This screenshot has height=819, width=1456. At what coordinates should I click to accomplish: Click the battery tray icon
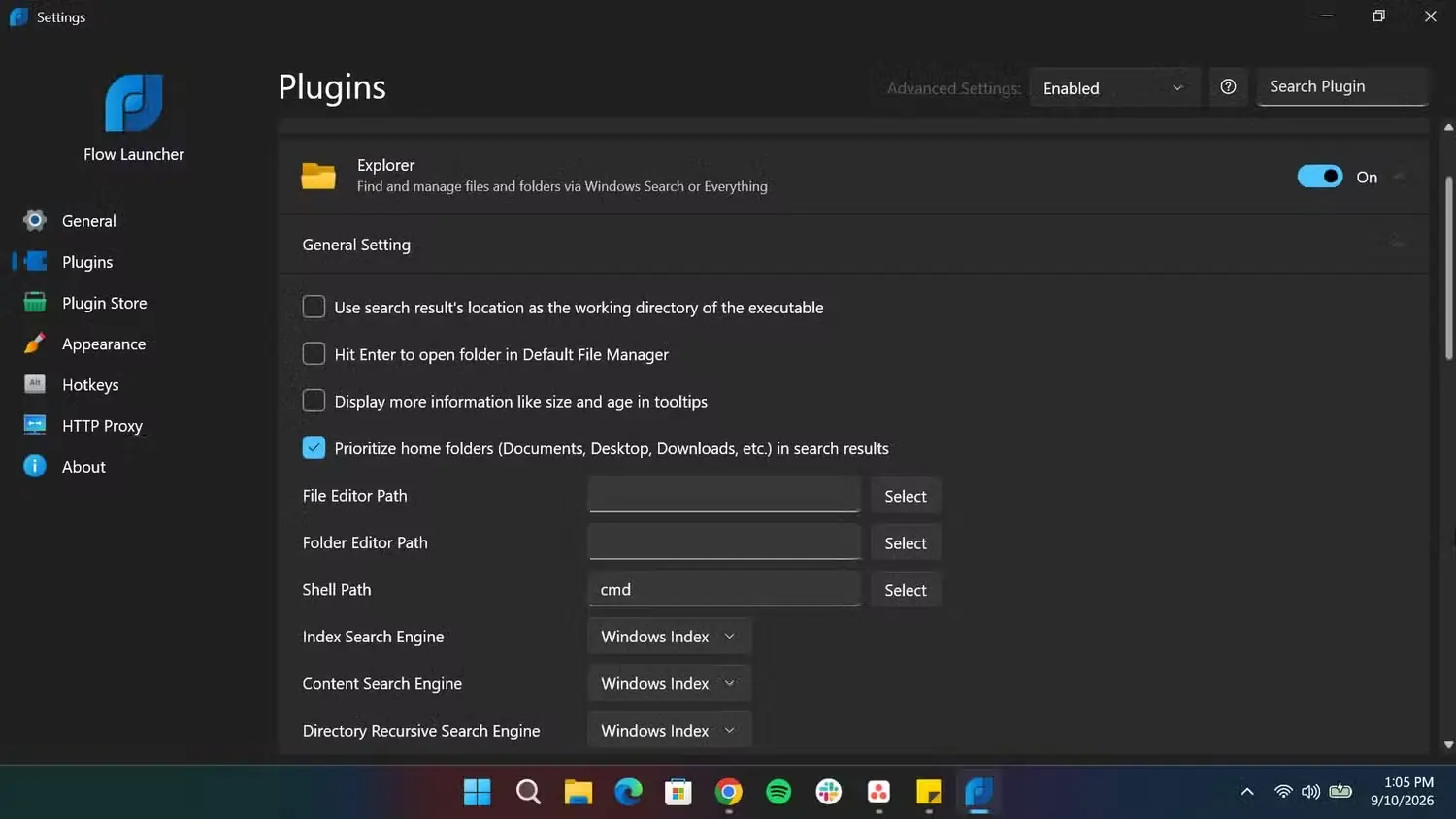click(x=1340, y=792)
